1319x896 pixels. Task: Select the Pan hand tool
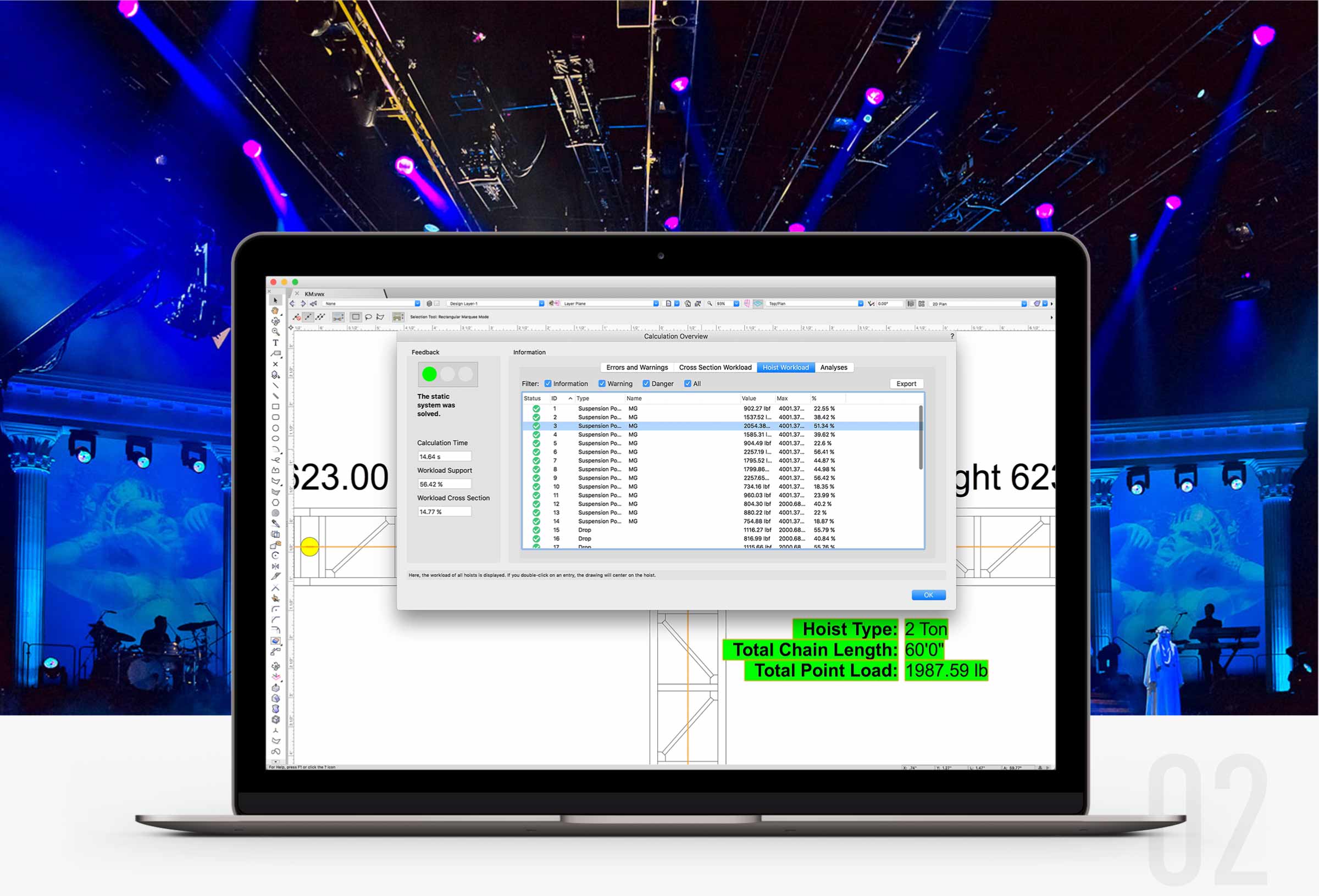(x=275, y=310)
